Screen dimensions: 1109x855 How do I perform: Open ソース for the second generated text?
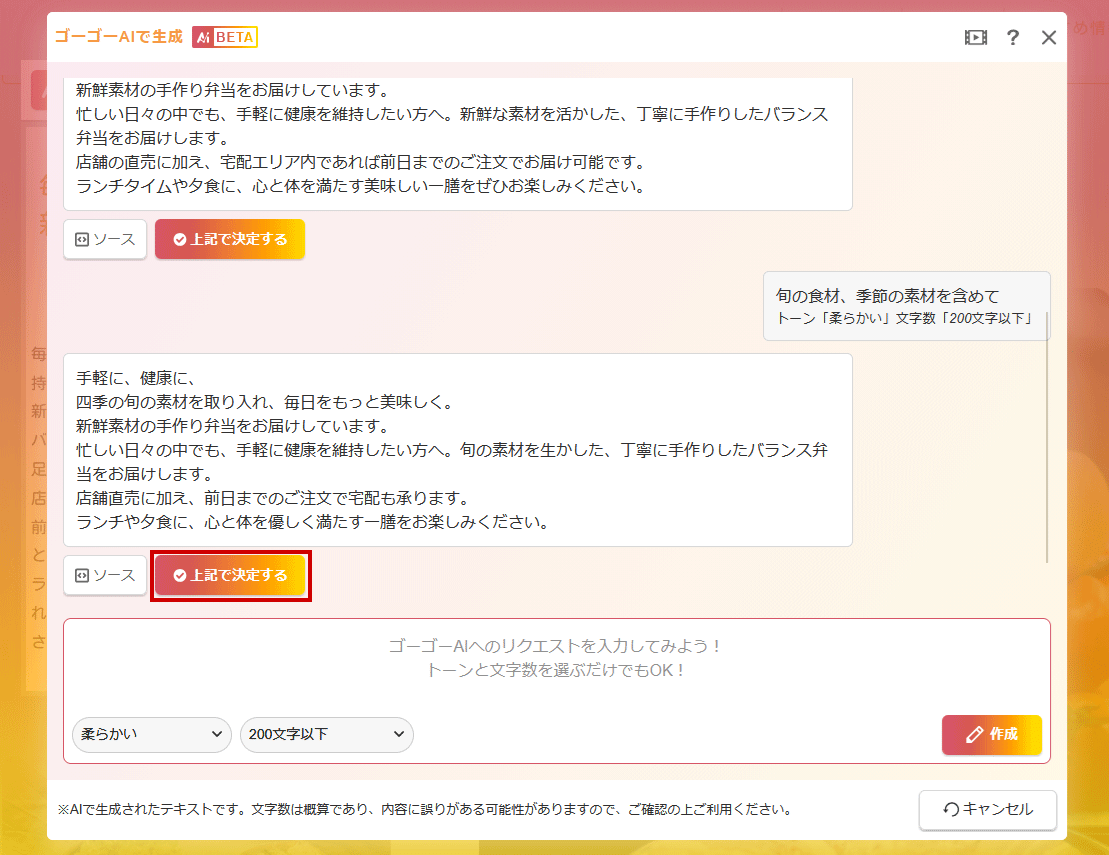click(x=105, y=575)
